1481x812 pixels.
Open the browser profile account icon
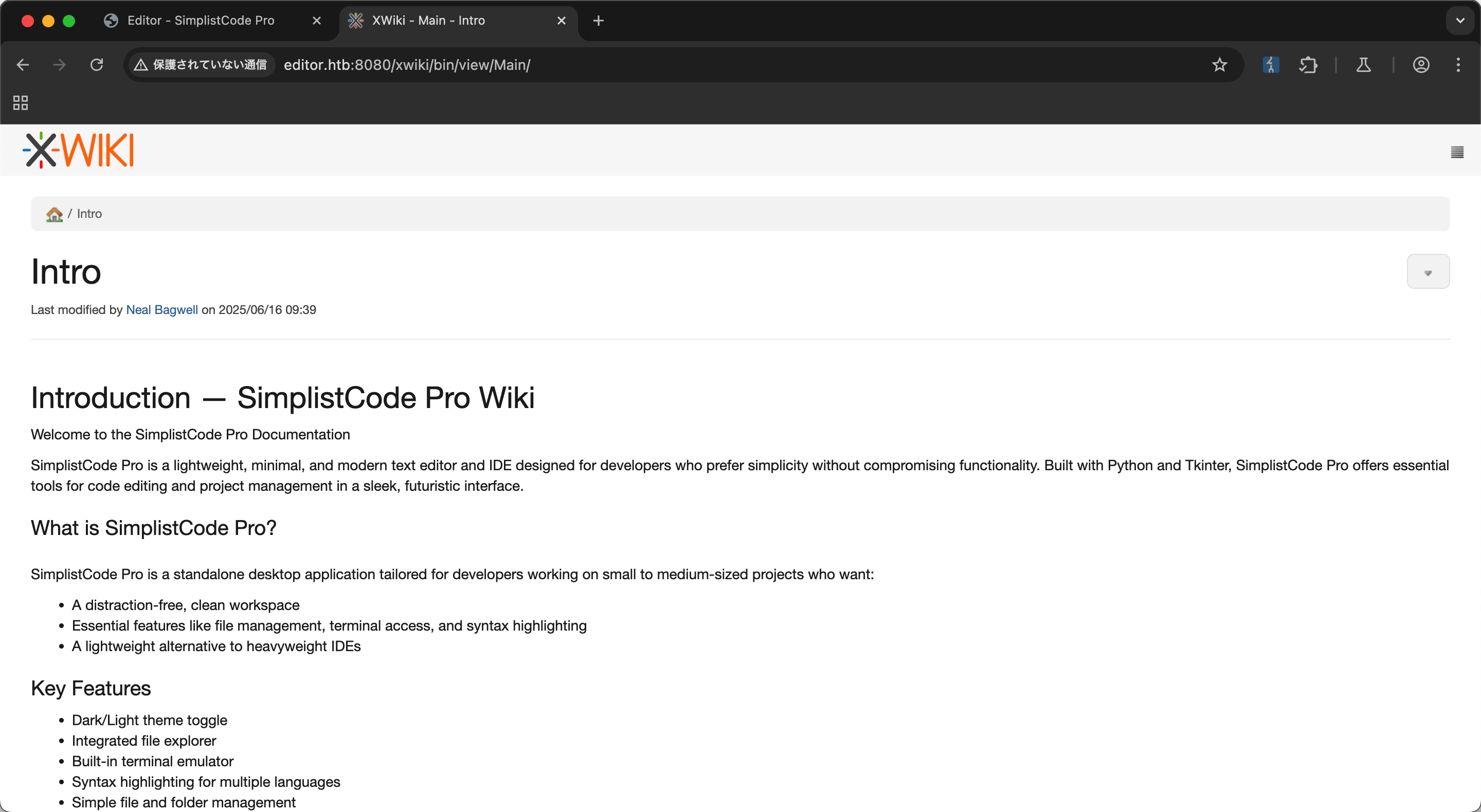pos(1421,65)
